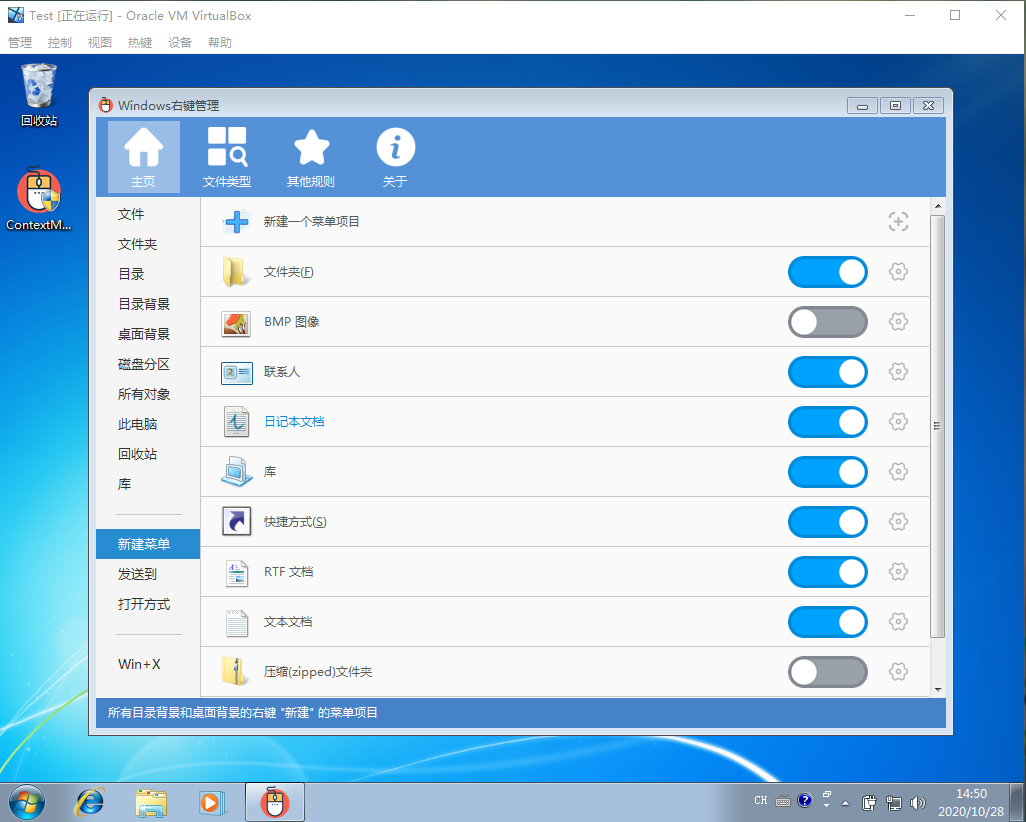Open the 文件类型 file types icon
The image size is (1026, 822).
point(227,157)
